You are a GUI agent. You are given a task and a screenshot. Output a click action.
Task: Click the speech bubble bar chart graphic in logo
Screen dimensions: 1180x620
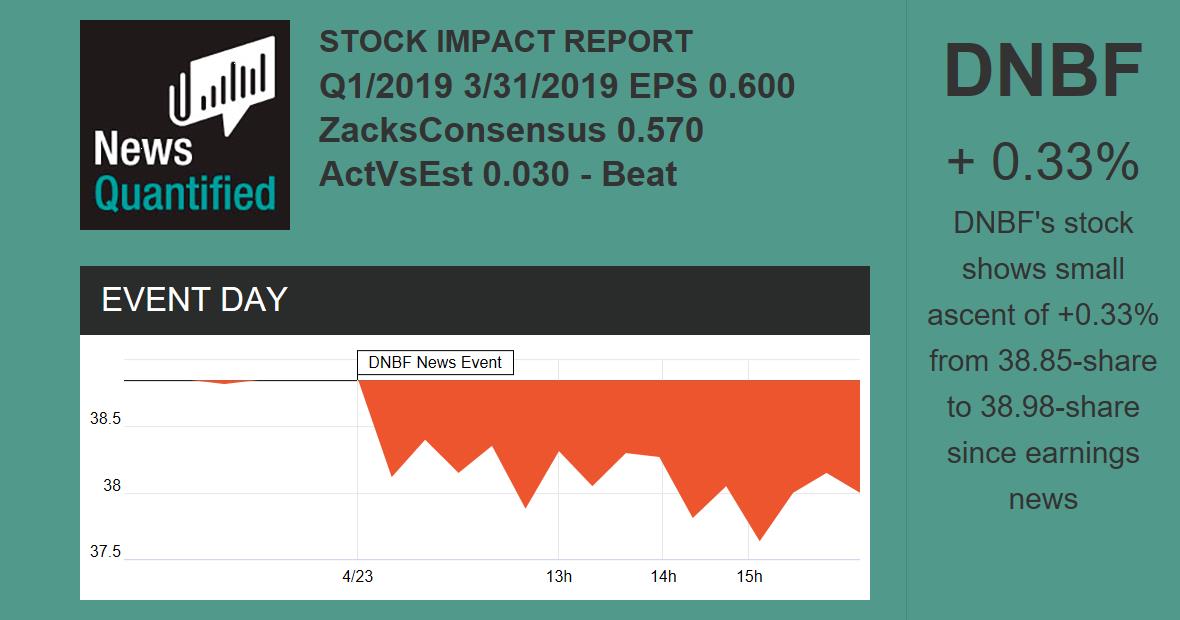[x=224, y=84]
